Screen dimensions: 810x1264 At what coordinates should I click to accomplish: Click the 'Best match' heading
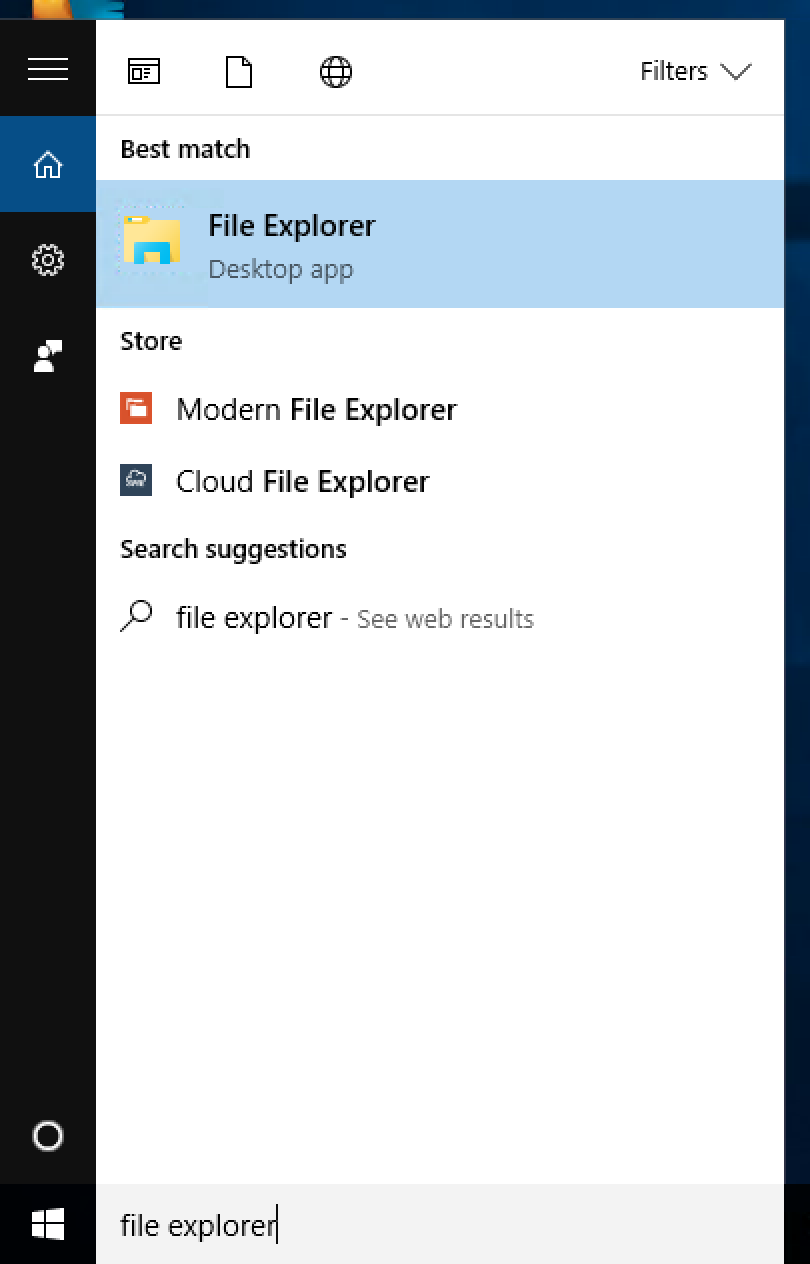click(185, 149)
